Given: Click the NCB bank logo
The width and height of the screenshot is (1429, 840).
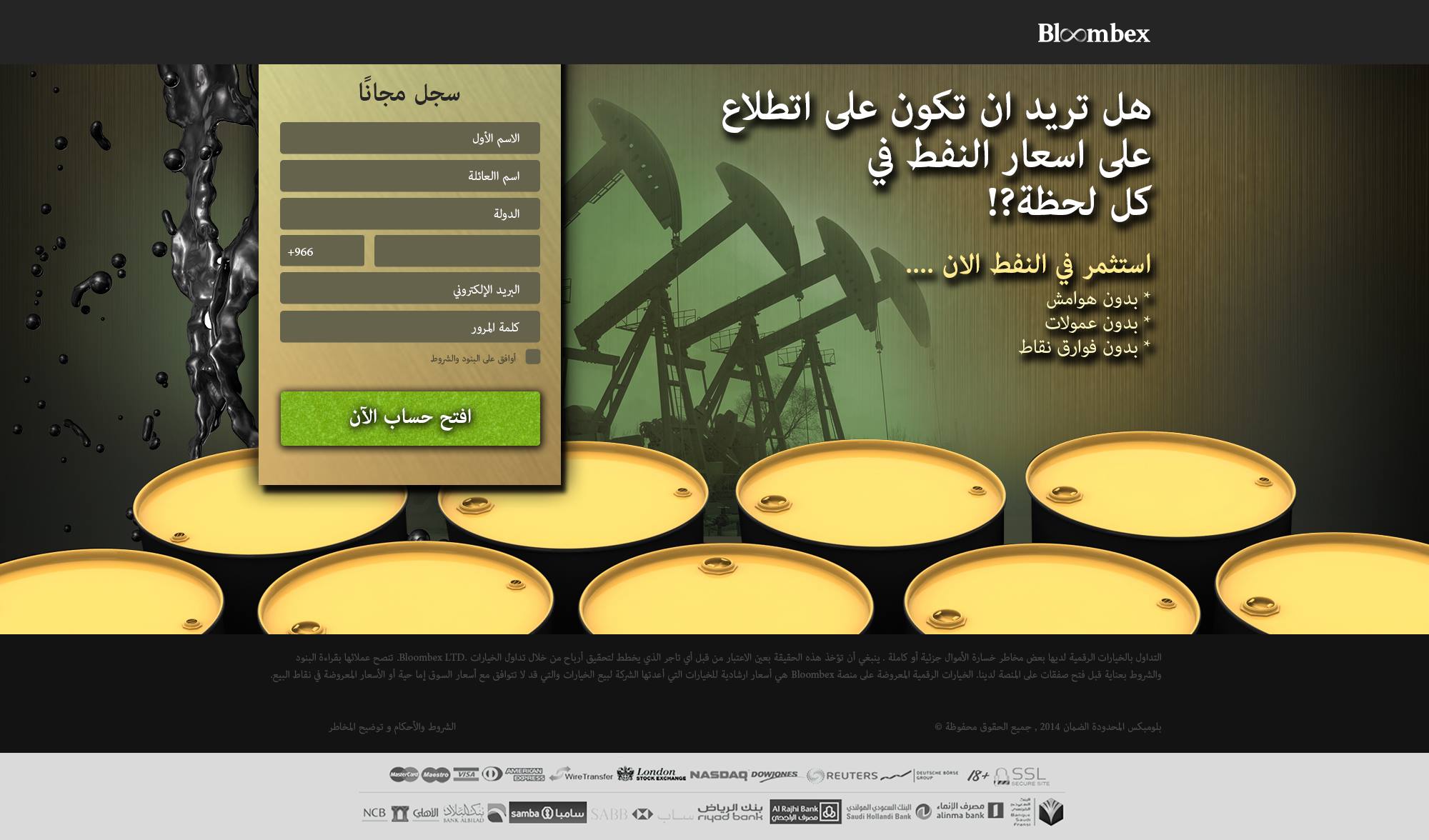Looking at the screenshot, I should [x=399, y=813].
